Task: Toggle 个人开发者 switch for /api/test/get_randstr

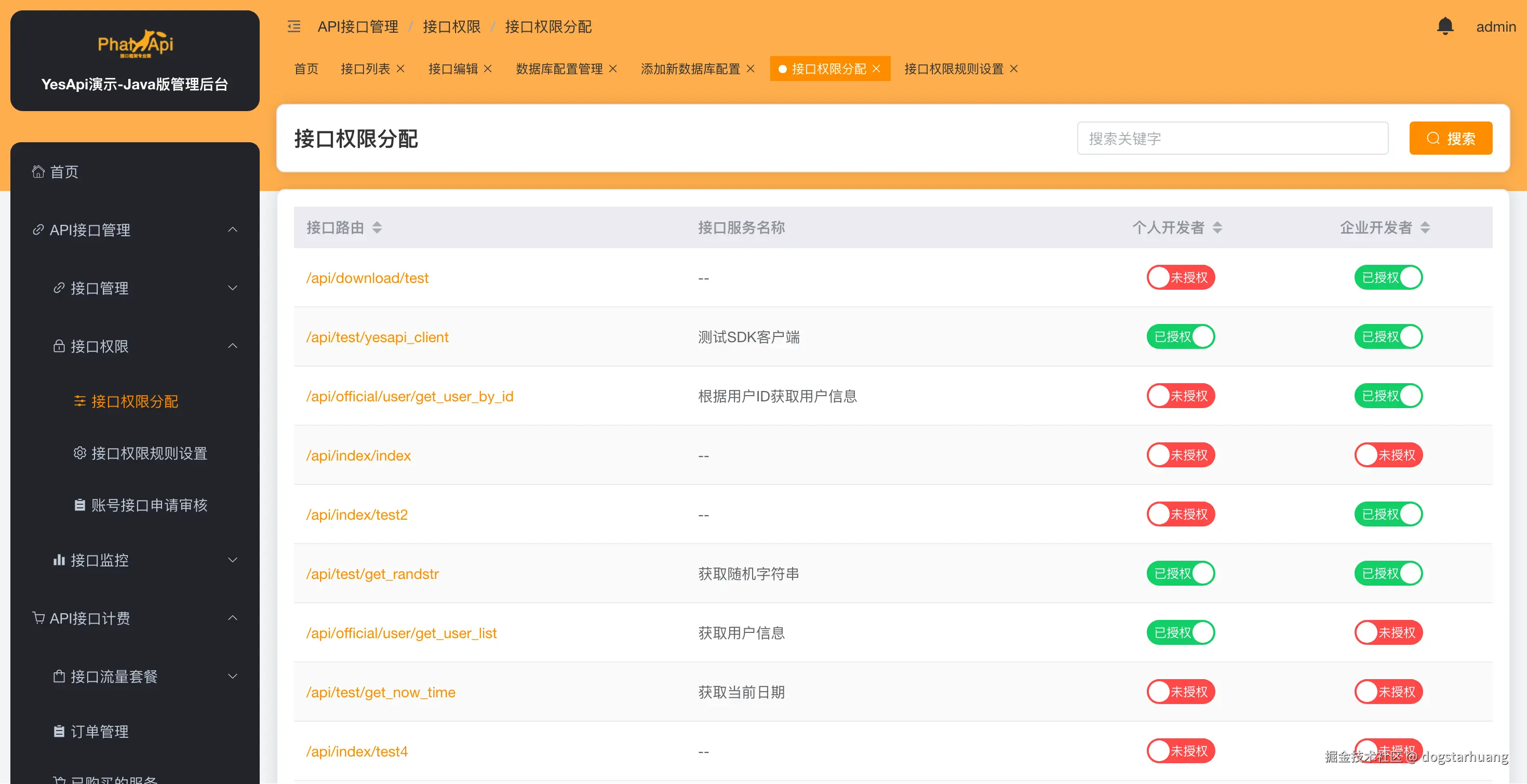Action: click(x=1180, y=573)
